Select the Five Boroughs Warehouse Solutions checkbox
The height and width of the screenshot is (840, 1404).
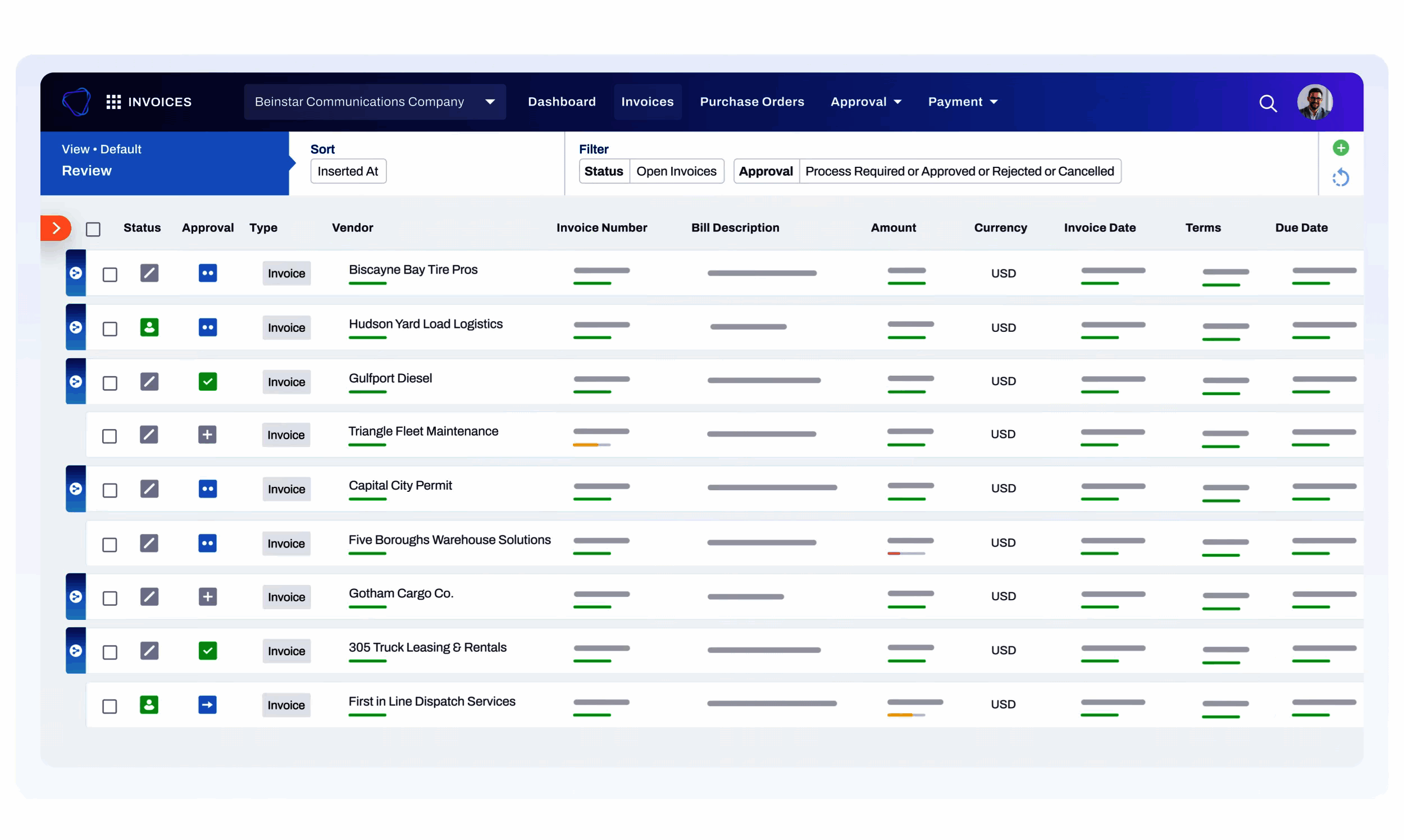click(110, 545)
